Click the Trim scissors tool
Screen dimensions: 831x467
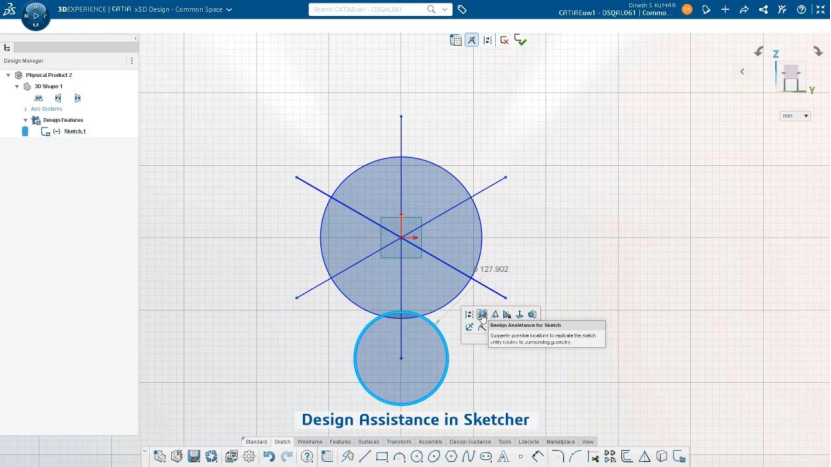[x=593, y=456]
